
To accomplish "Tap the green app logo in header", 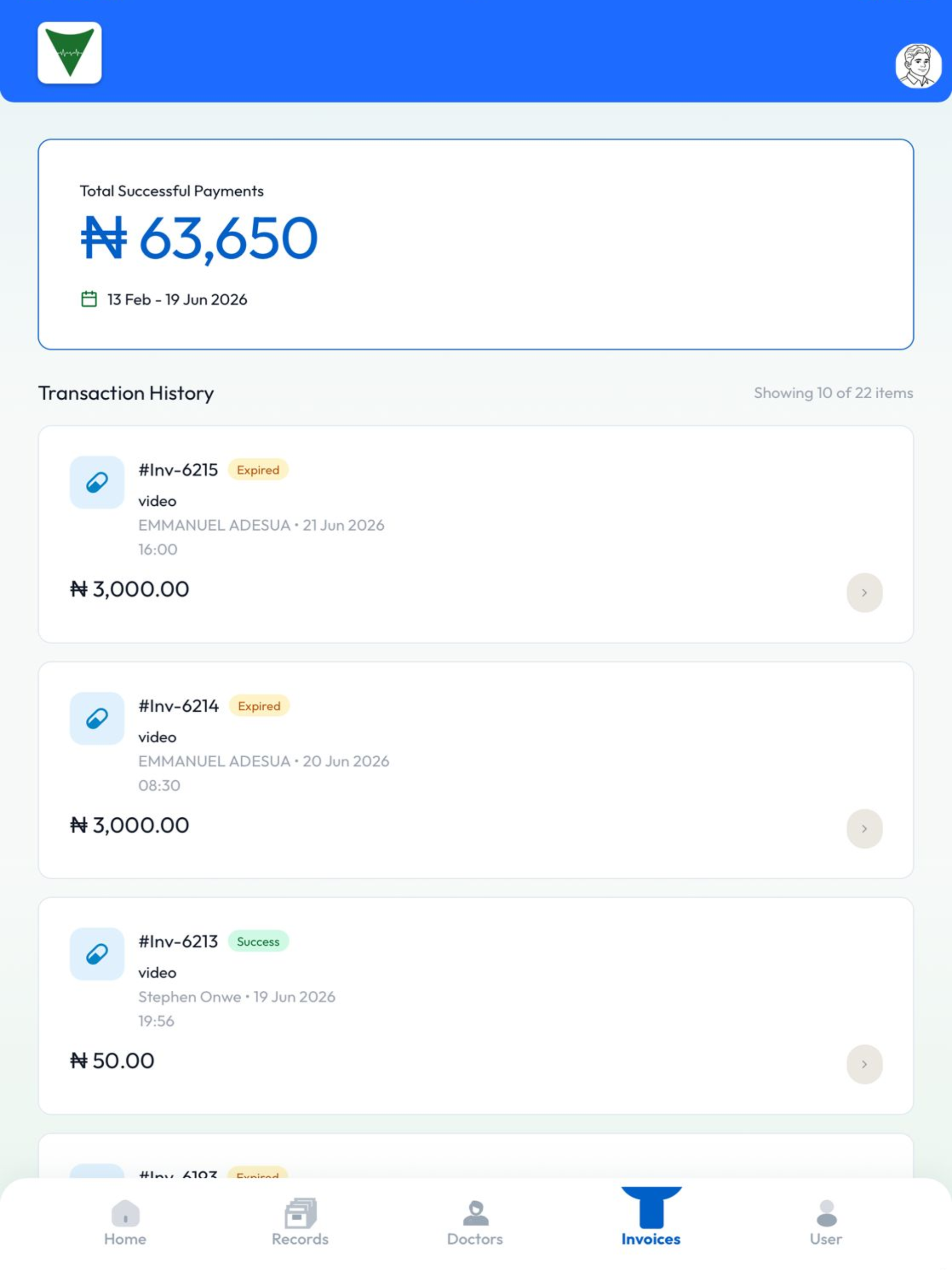I will pos(70,53).
